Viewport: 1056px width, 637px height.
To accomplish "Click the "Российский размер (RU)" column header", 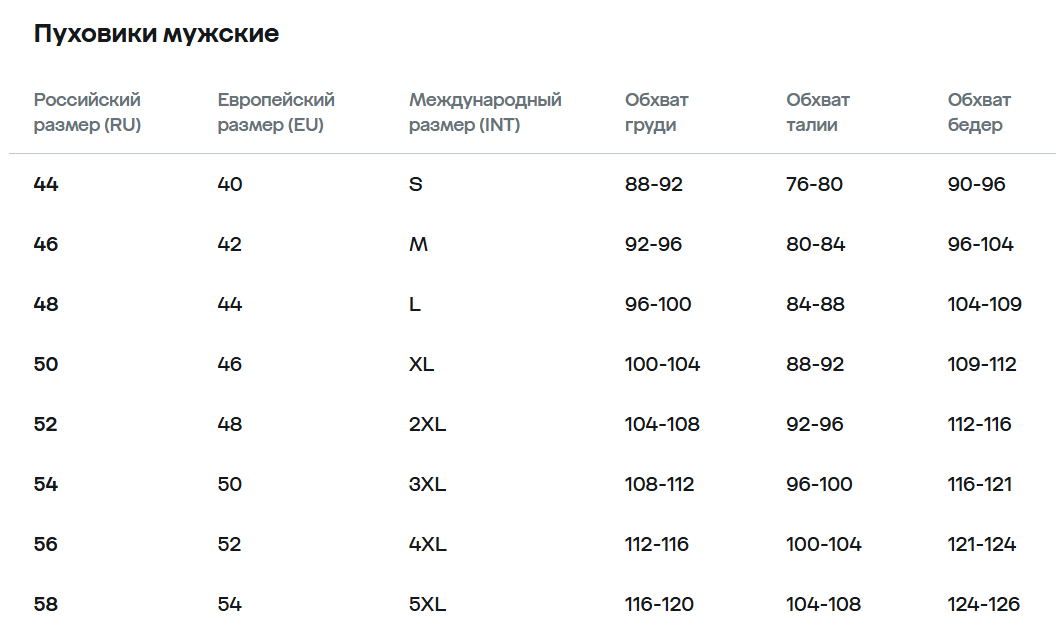I will coord(87,112).
